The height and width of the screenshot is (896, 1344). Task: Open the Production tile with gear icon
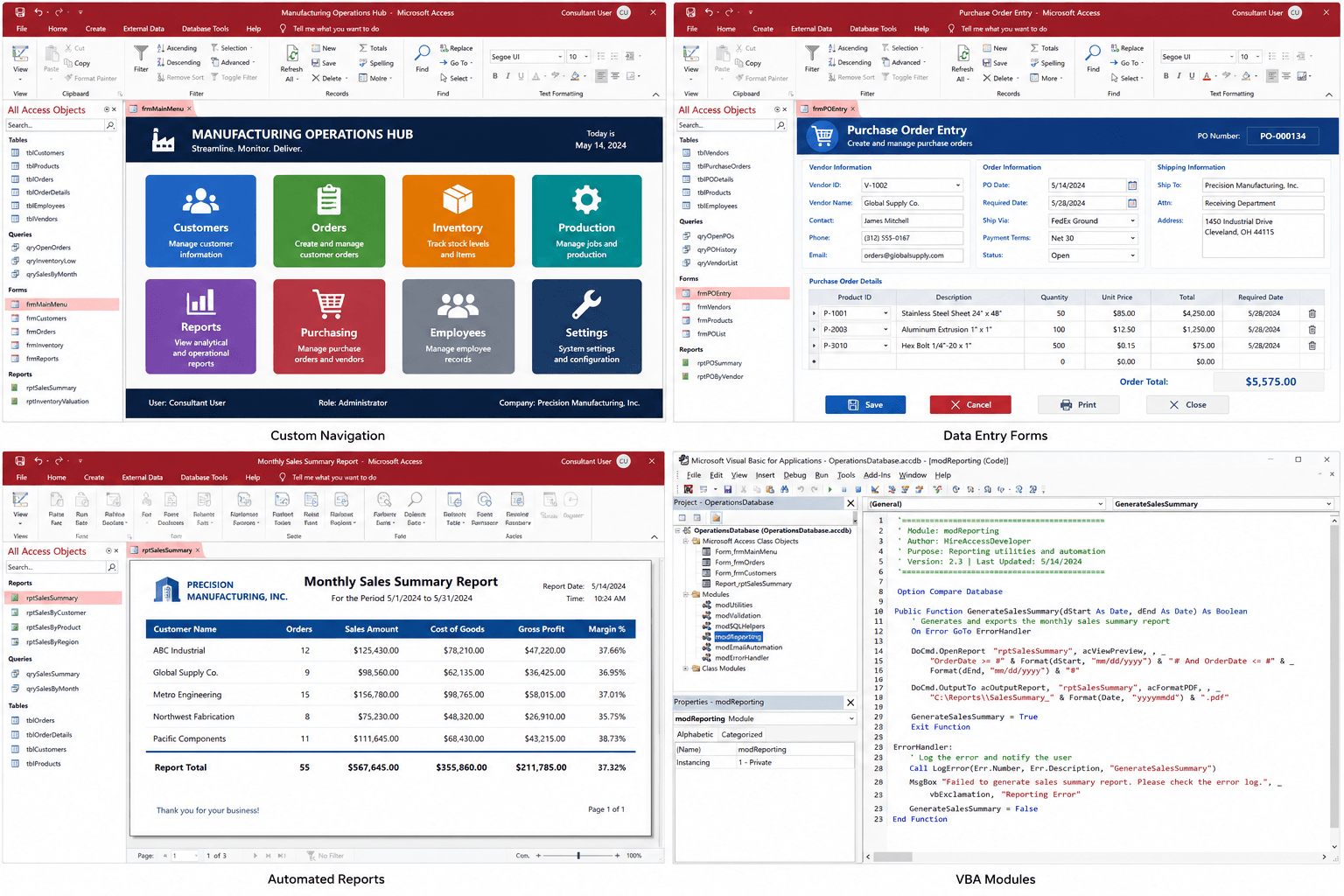pyautogui.click(x=586, y=220)
